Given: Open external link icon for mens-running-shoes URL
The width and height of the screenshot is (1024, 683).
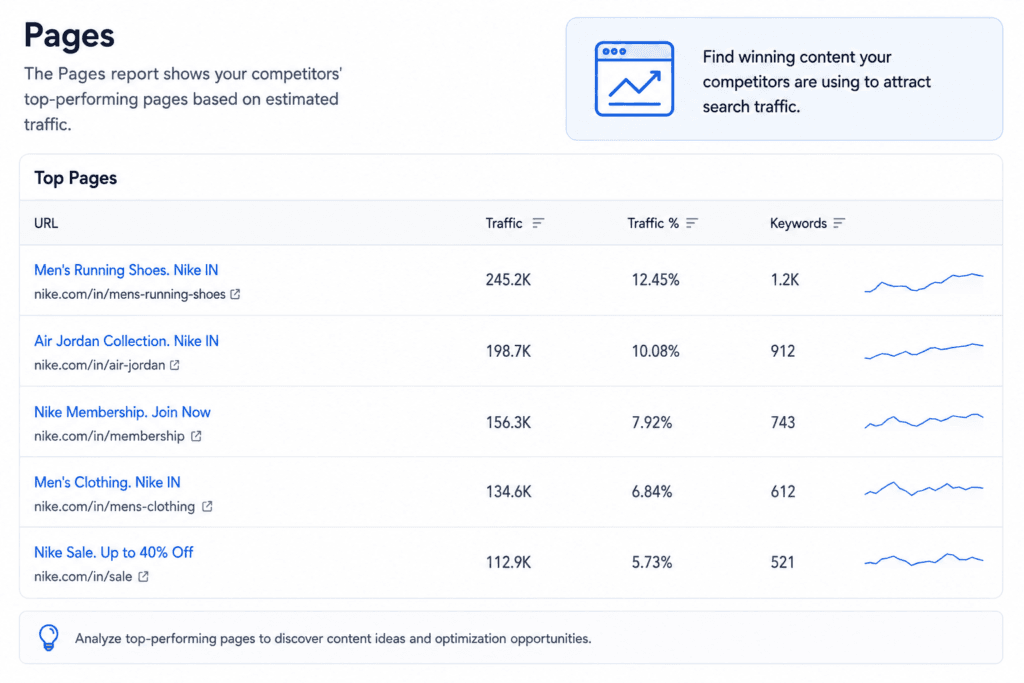Looking at the screenshot, I should (235, 294).
